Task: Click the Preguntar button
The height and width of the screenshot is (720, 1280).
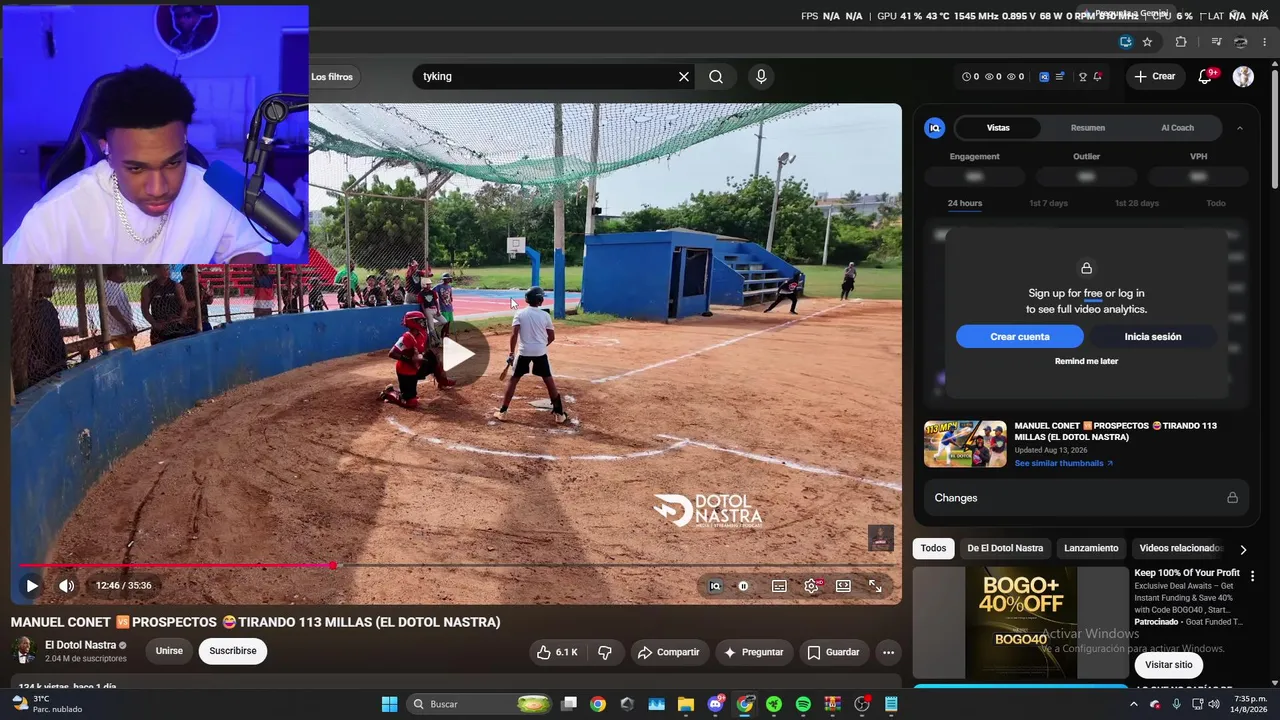Action: click(753, 652)
